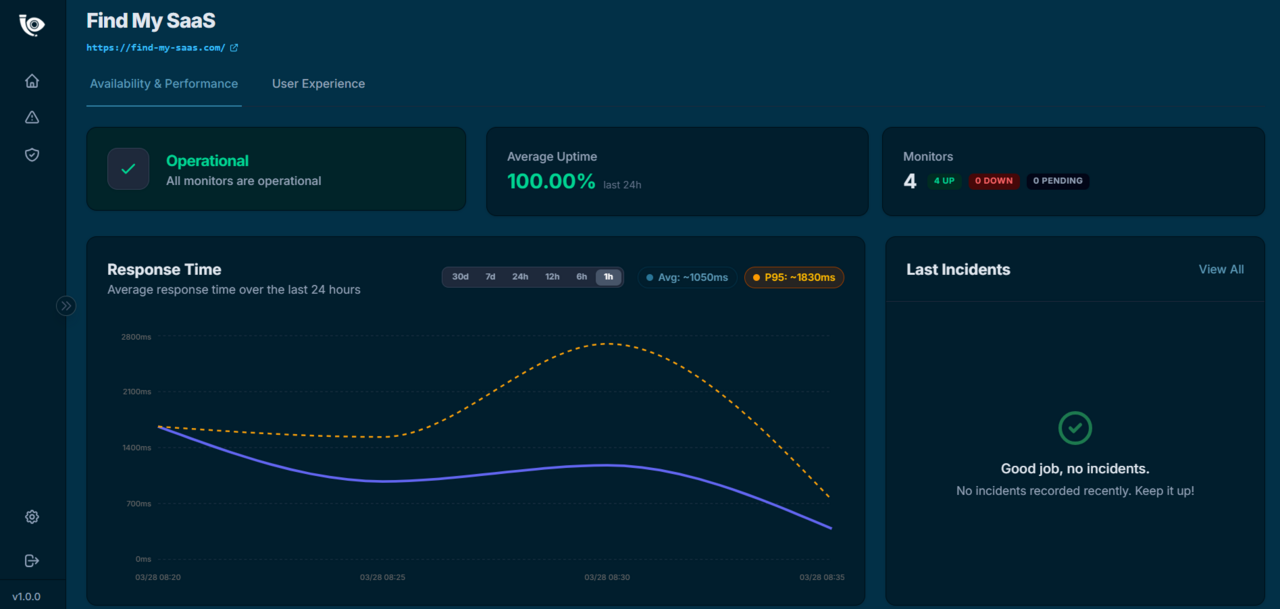Click the 700ms y-axis label
1280x609 pixels.
coord(138,503)
